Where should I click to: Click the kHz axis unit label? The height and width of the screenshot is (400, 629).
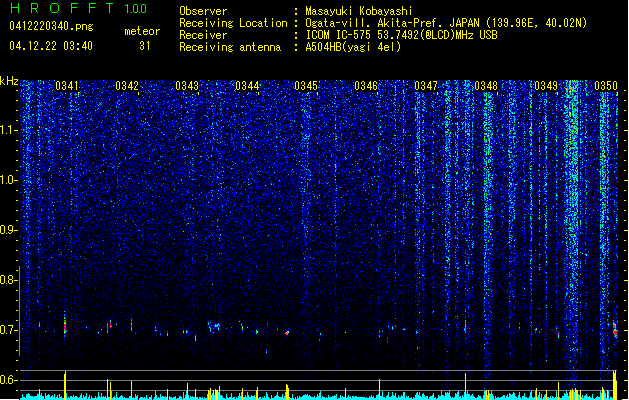coord(9,81)
